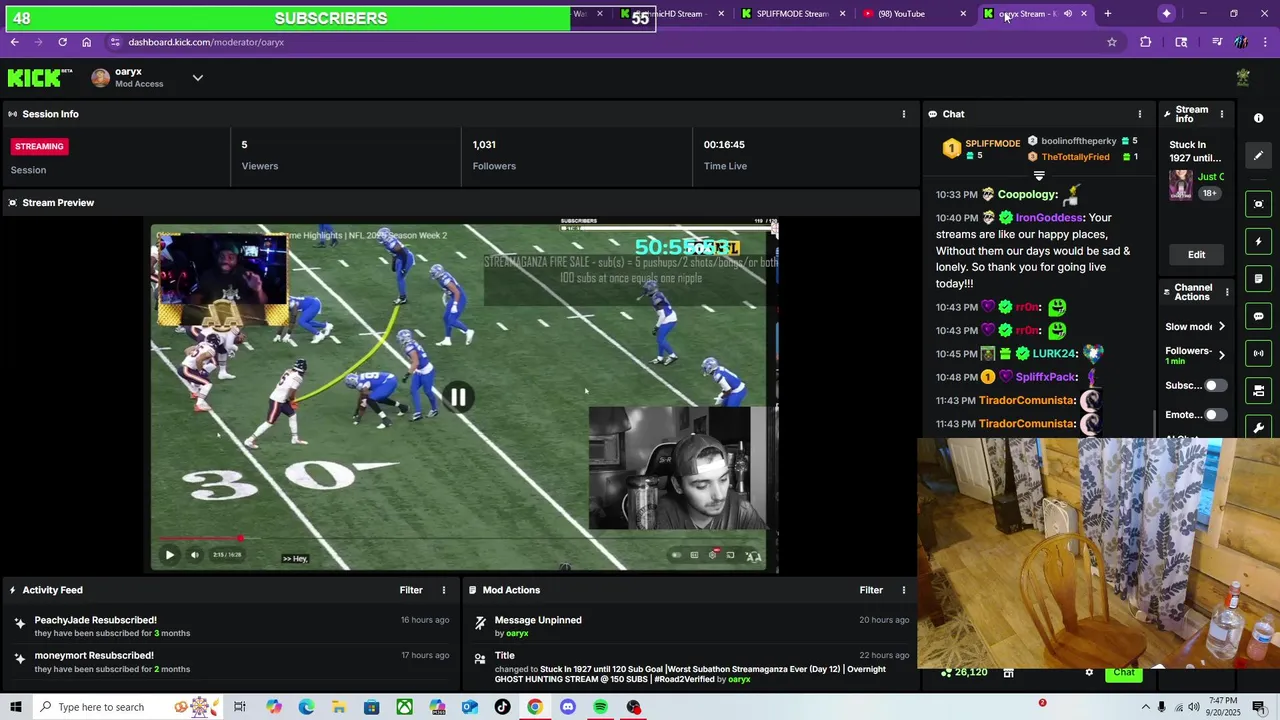Open Windows Start menu
Image resolution: width=1280 pixels, height=720 pixels.
(15, 707)
